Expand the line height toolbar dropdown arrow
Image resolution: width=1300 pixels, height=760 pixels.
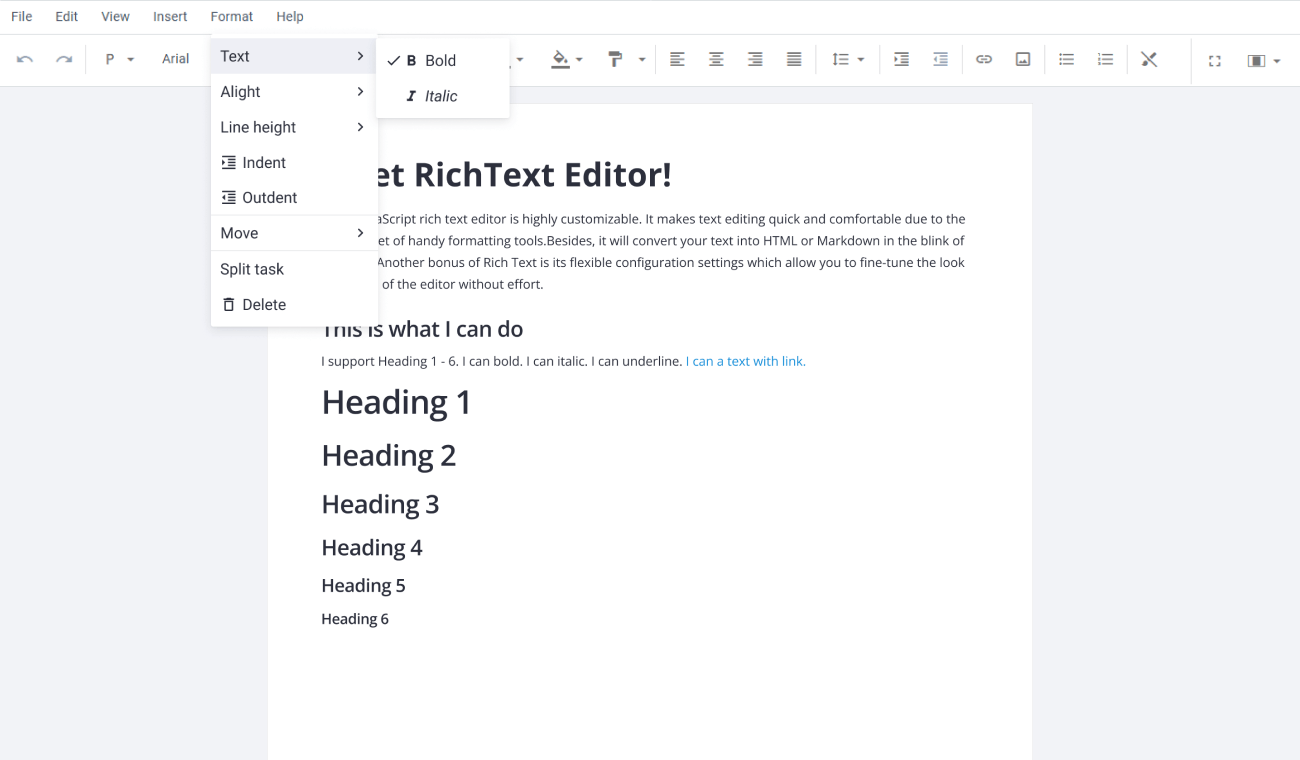[861, 60]
